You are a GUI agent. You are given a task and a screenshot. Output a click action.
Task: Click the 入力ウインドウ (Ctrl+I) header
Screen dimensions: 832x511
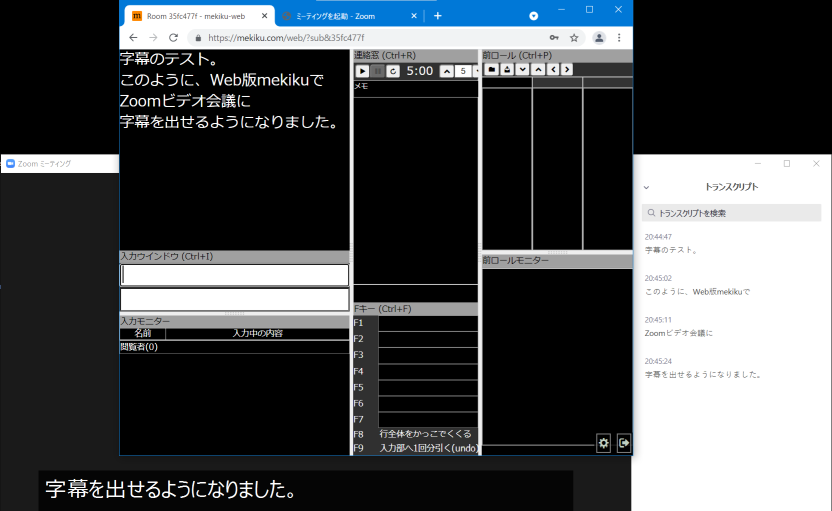click(x=235, y=256)
